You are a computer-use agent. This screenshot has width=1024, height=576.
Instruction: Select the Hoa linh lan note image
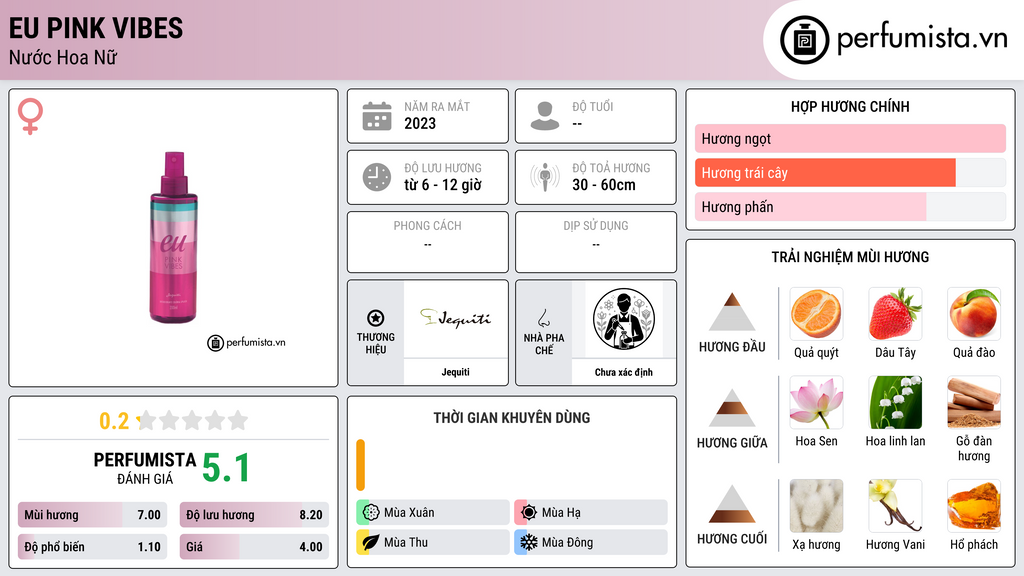[x=895, y=402]
